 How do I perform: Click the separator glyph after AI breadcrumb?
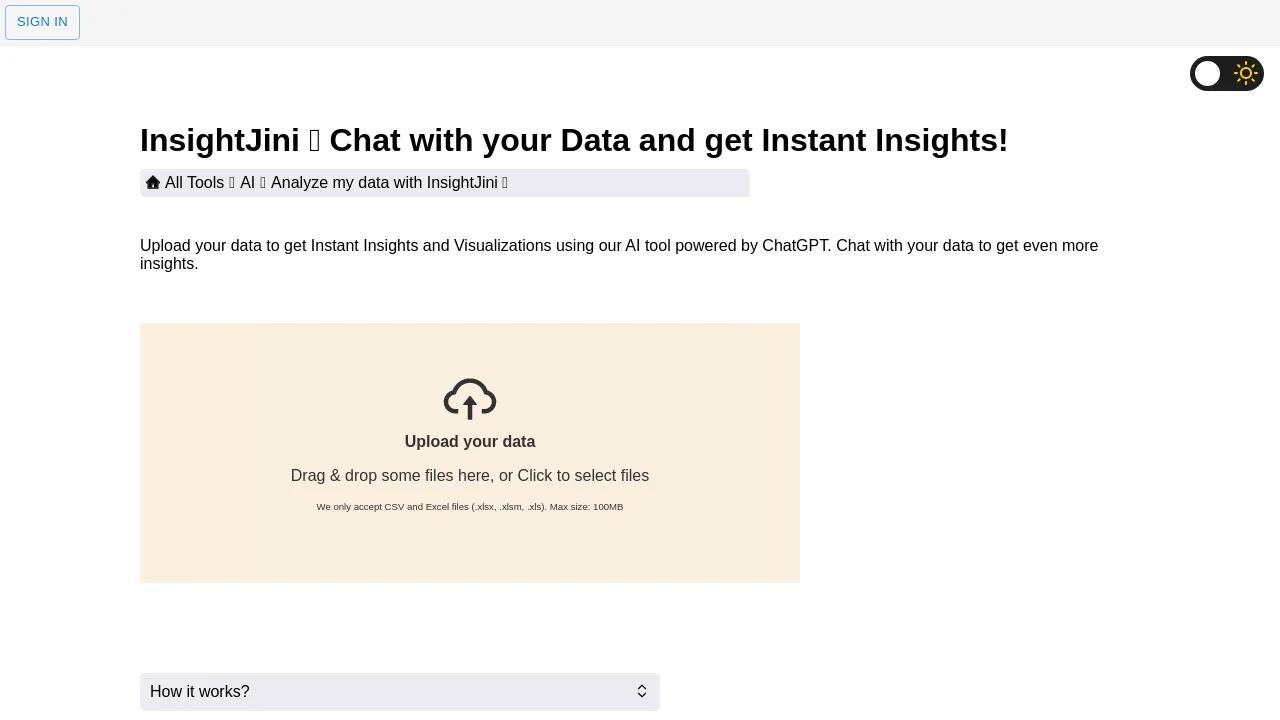[263, 183]
